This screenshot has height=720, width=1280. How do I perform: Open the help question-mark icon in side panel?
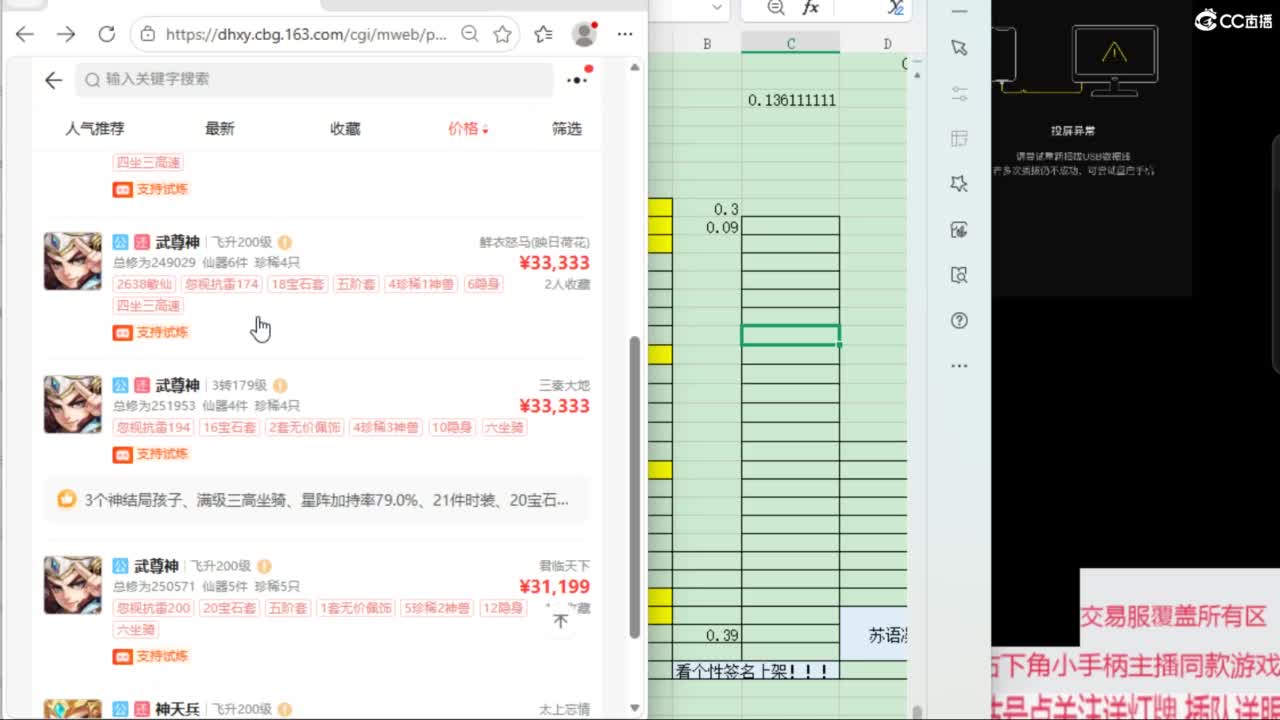959,321
